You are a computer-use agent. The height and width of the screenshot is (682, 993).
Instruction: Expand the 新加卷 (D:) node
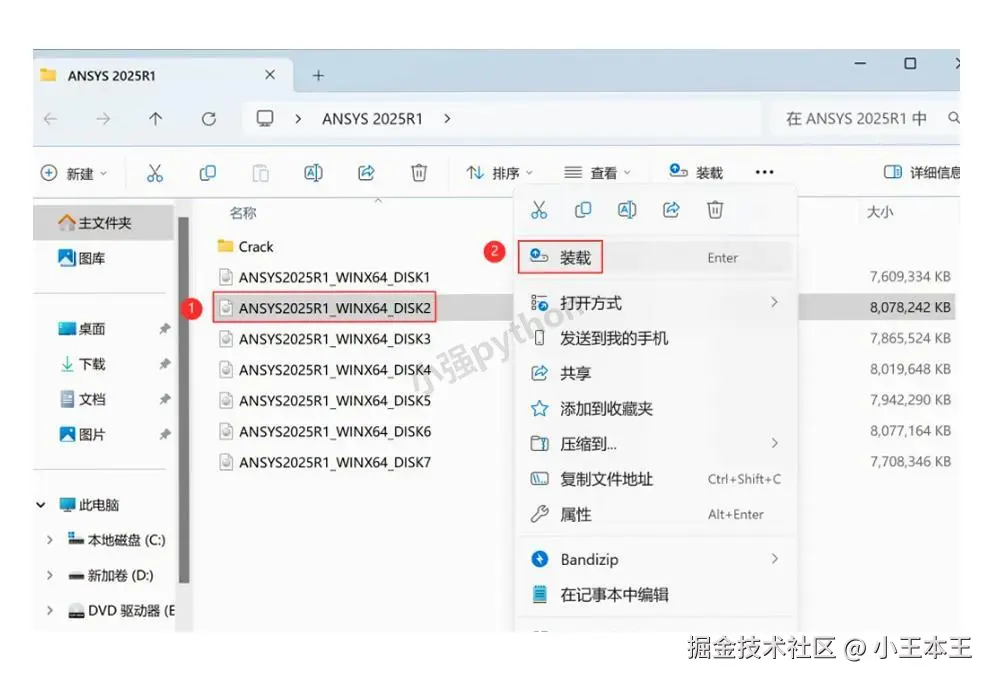[x=49, y=576]
